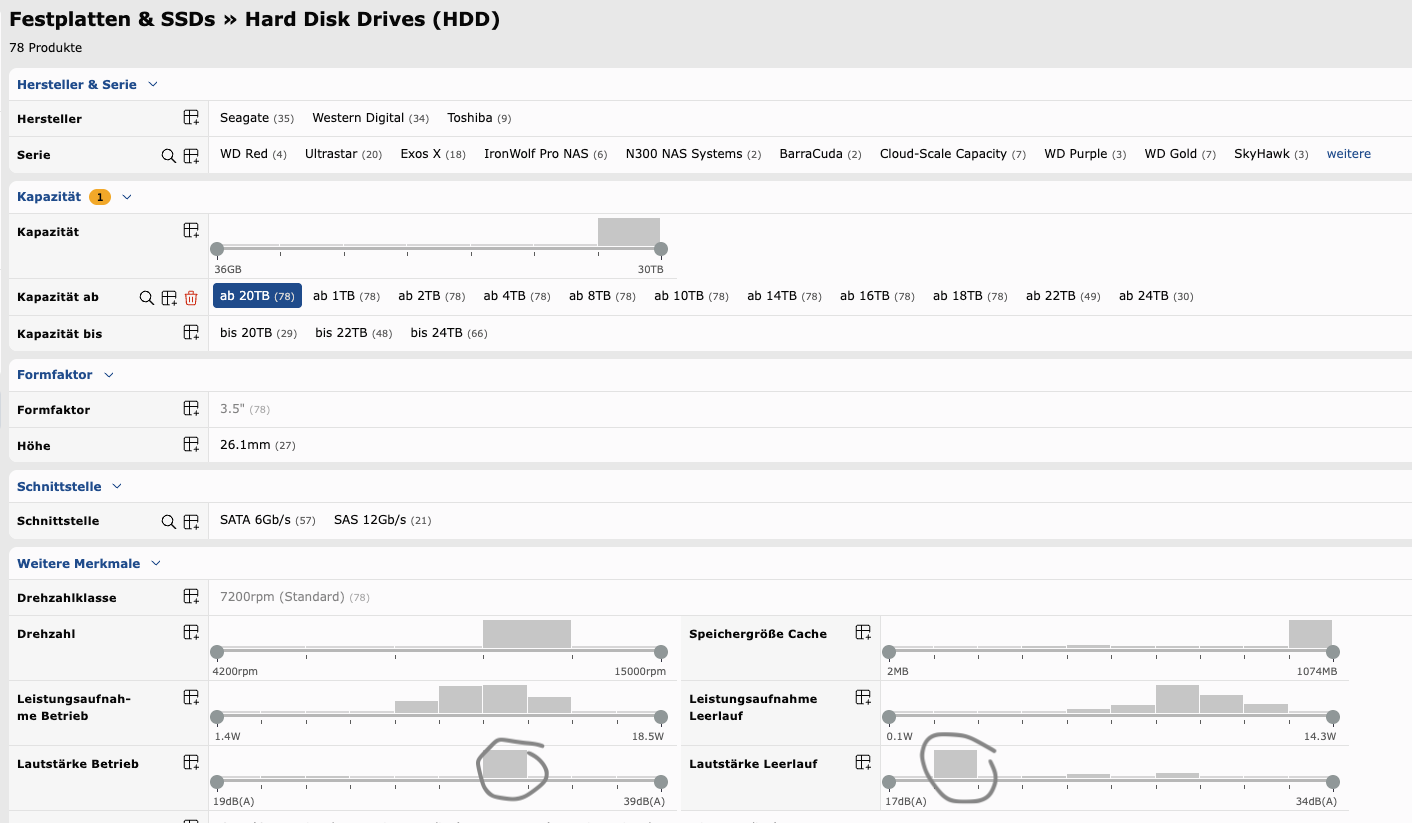Select the WD Gold series filter
The width and height of the screenshot is (1412, 823).
1180,154
